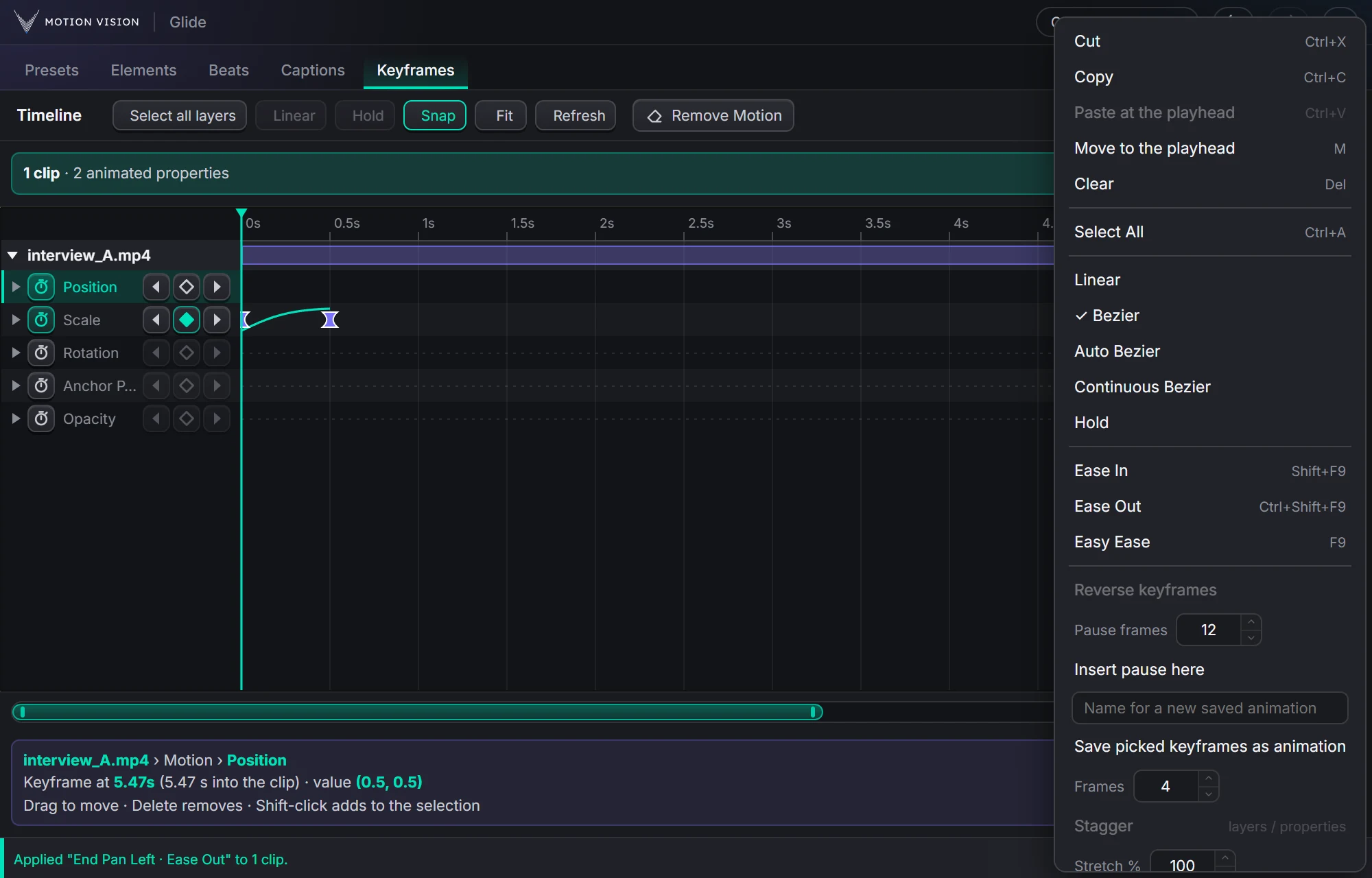The height and width of the screenshot is (878, 1372).
Task: Choose Select All menu entry
Action: coord(1209,232)
